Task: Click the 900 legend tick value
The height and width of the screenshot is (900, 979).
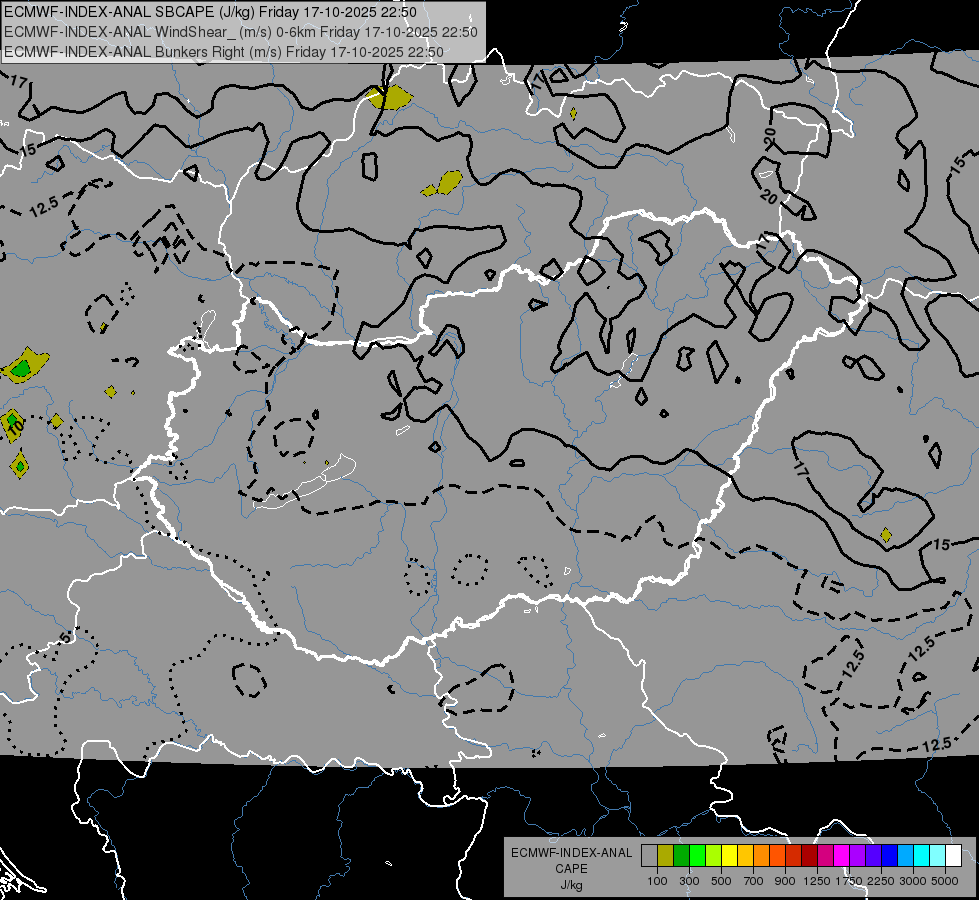Action: click(x=785, y=881)
